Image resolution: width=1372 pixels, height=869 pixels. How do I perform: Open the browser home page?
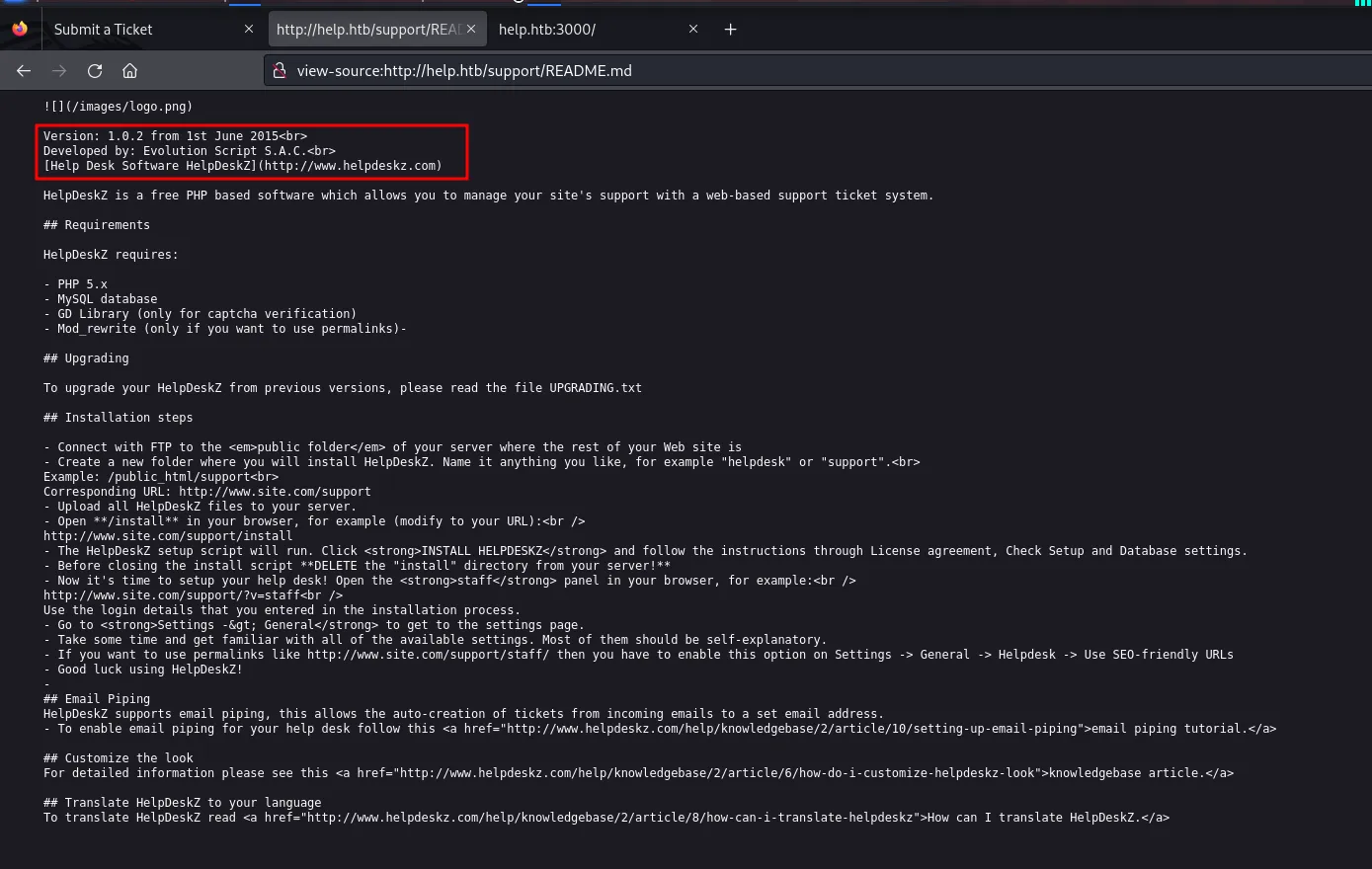click(129, 70)
